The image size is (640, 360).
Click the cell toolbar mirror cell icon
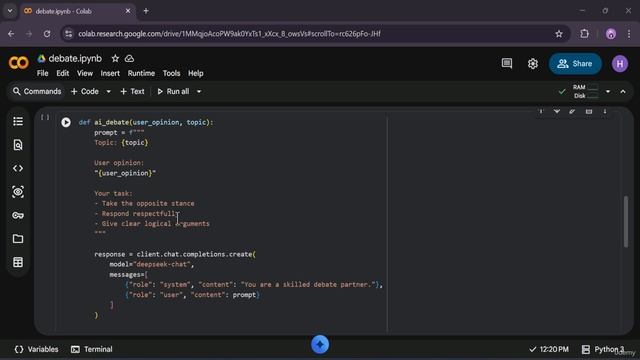589,111
